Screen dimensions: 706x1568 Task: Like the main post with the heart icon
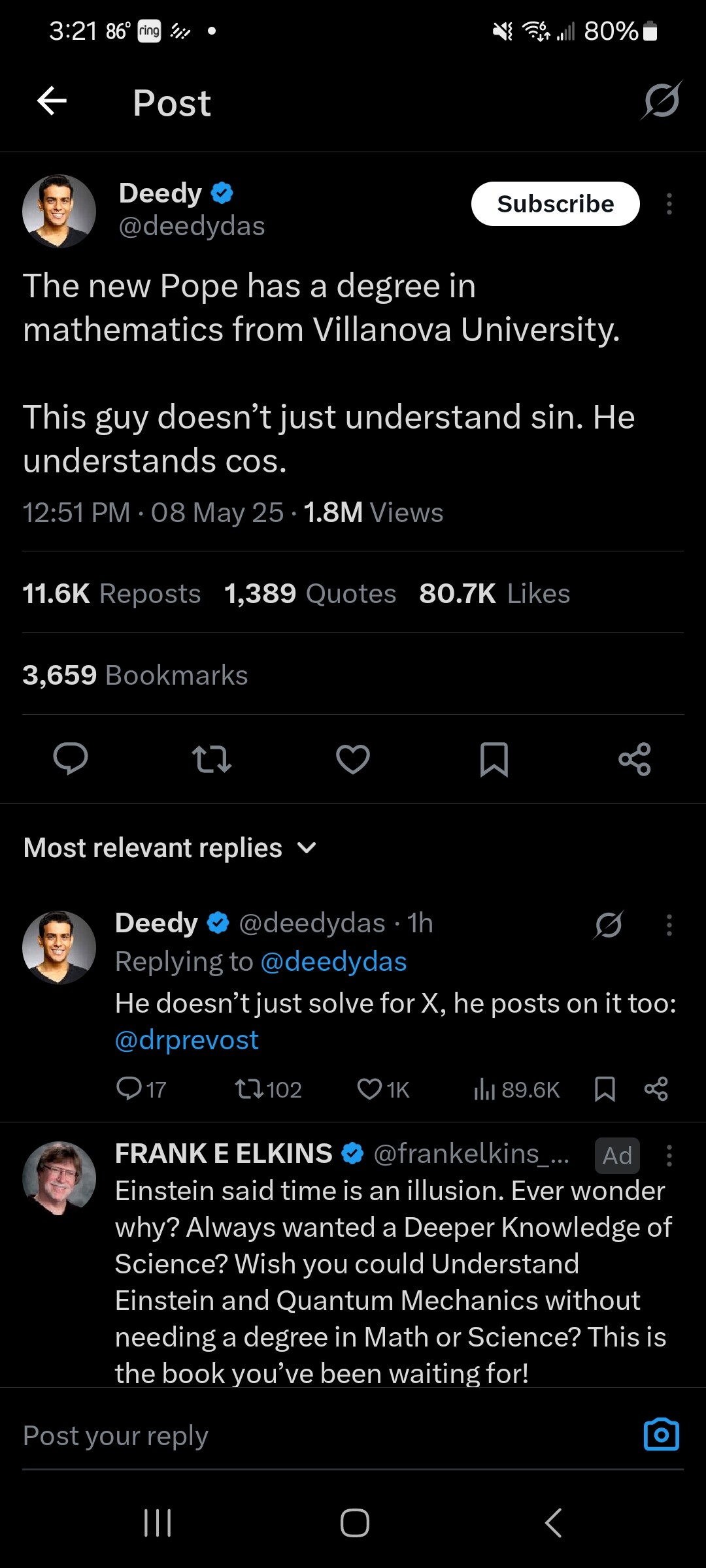[353, 759]
